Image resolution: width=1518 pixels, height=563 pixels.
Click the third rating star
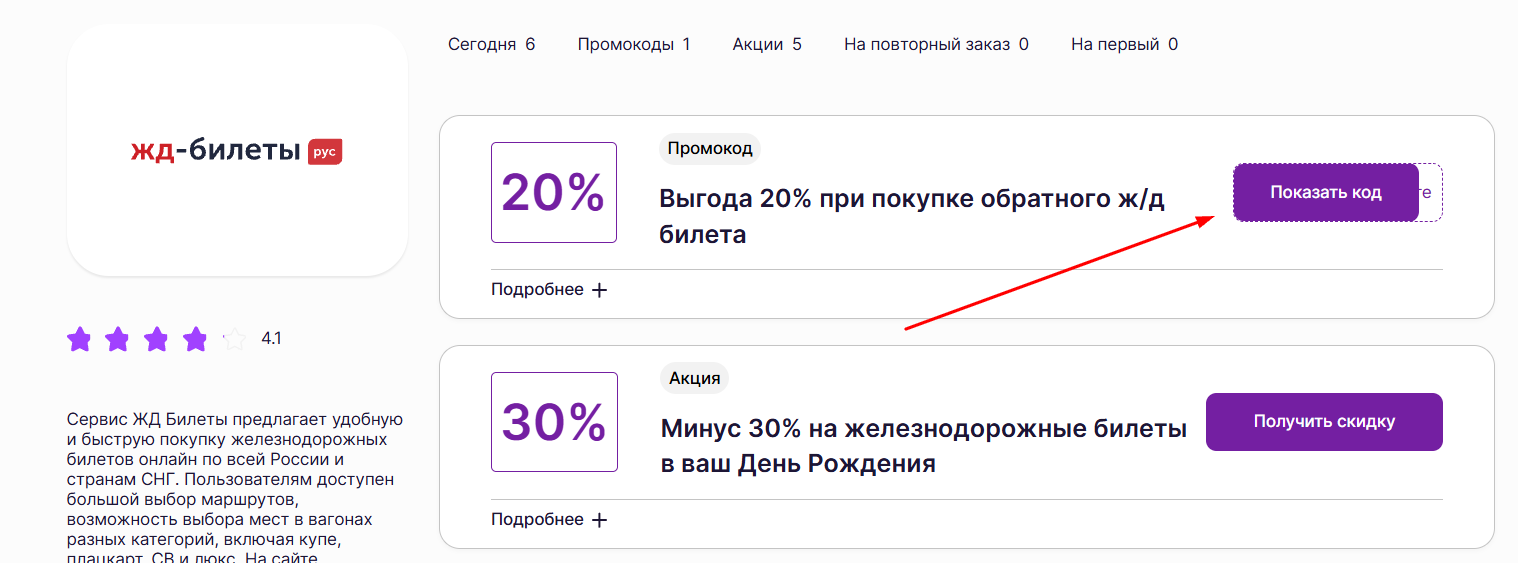156,340
